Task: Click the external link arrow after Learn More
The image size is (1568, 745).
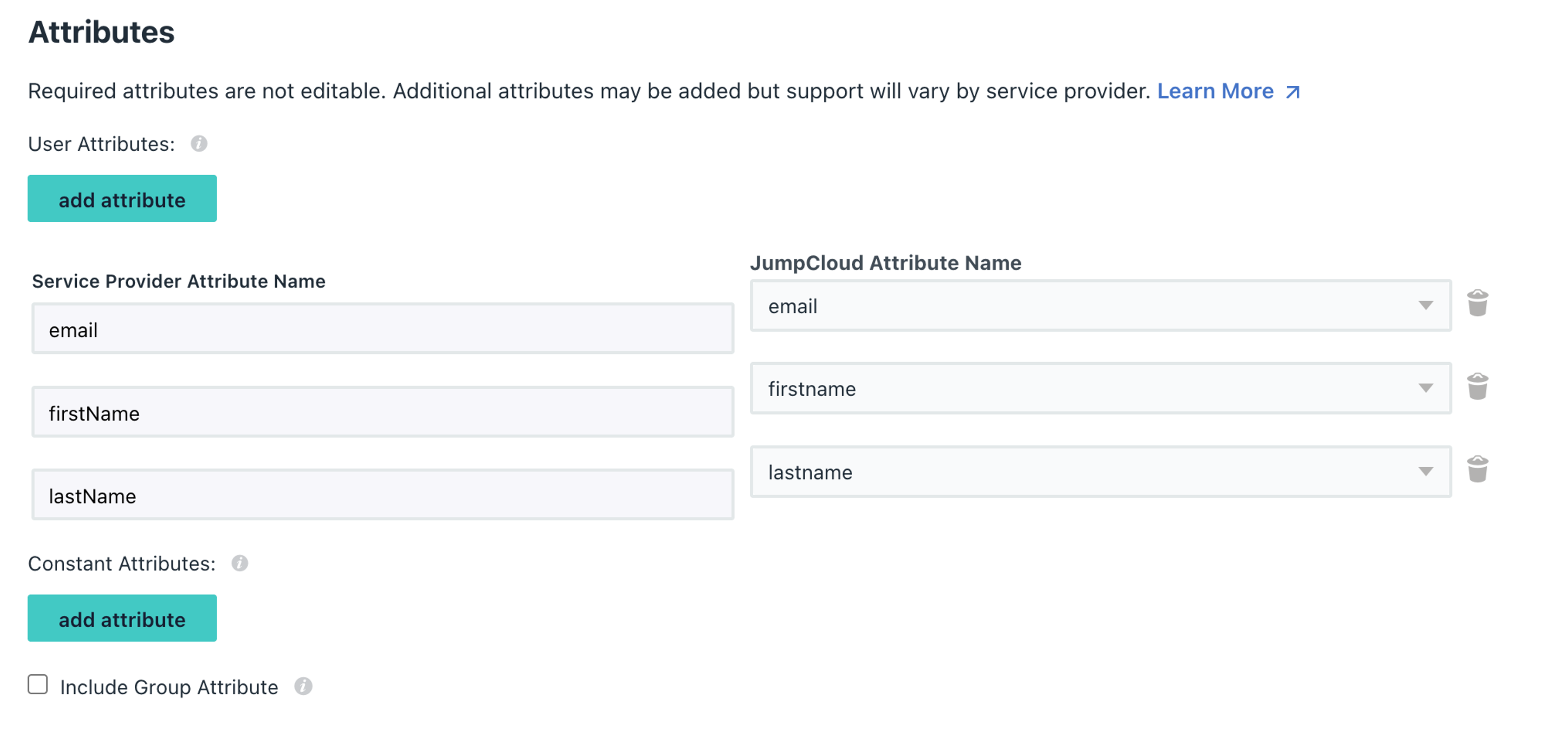Action: click(x=1292, y=92)
